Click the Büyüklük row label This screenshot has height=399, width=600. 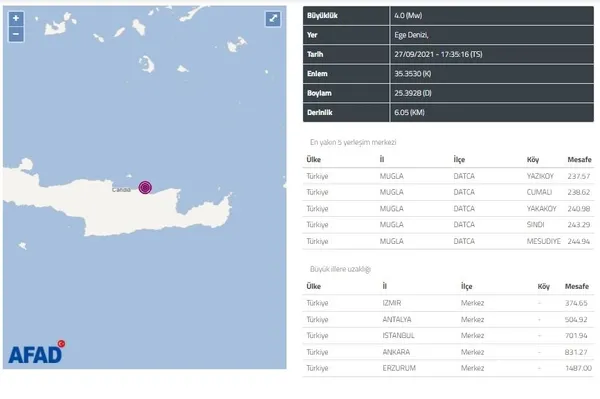pos(322,16)
